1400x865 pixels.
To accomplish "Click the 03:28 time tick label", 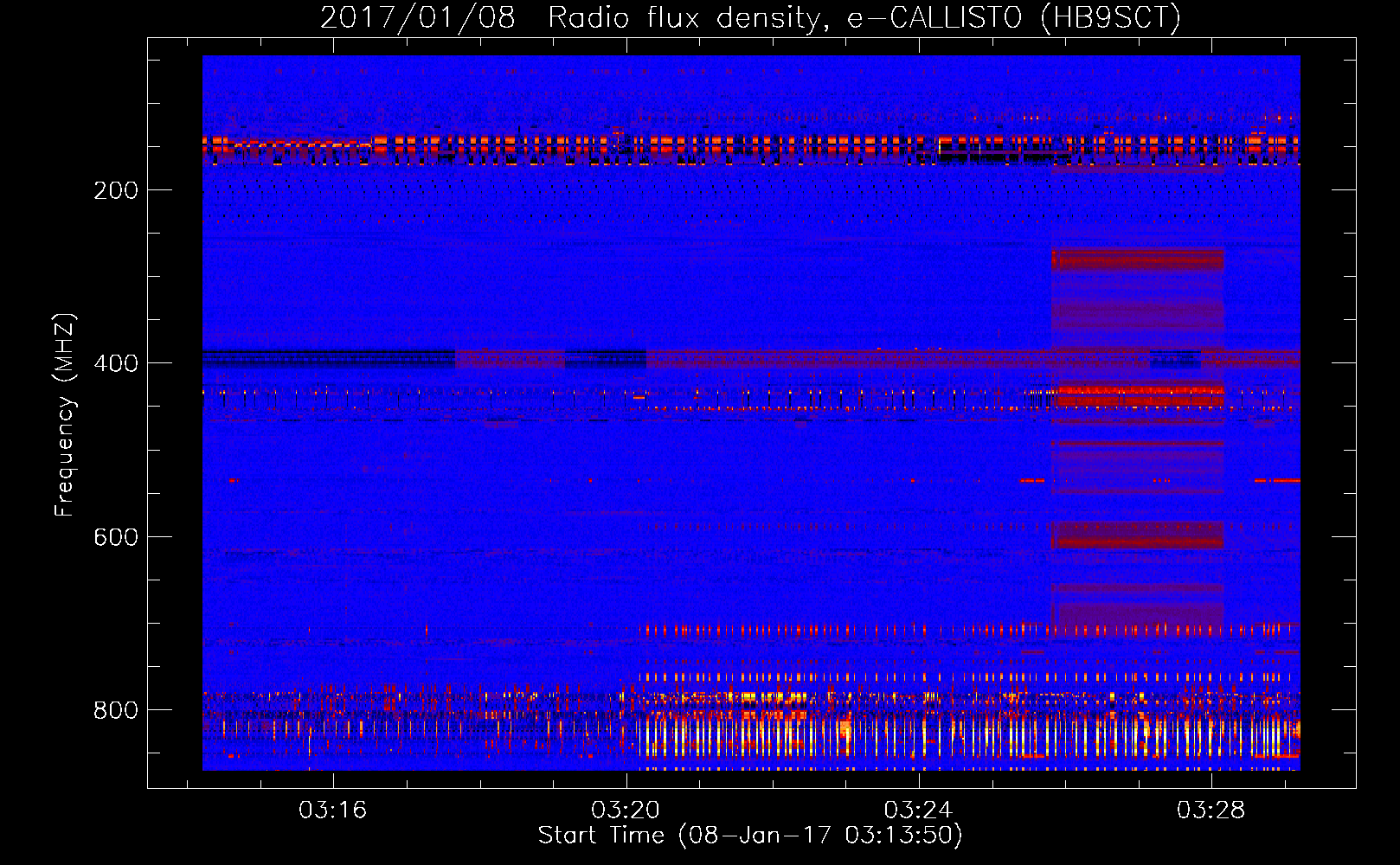I will coord(1211,811).
